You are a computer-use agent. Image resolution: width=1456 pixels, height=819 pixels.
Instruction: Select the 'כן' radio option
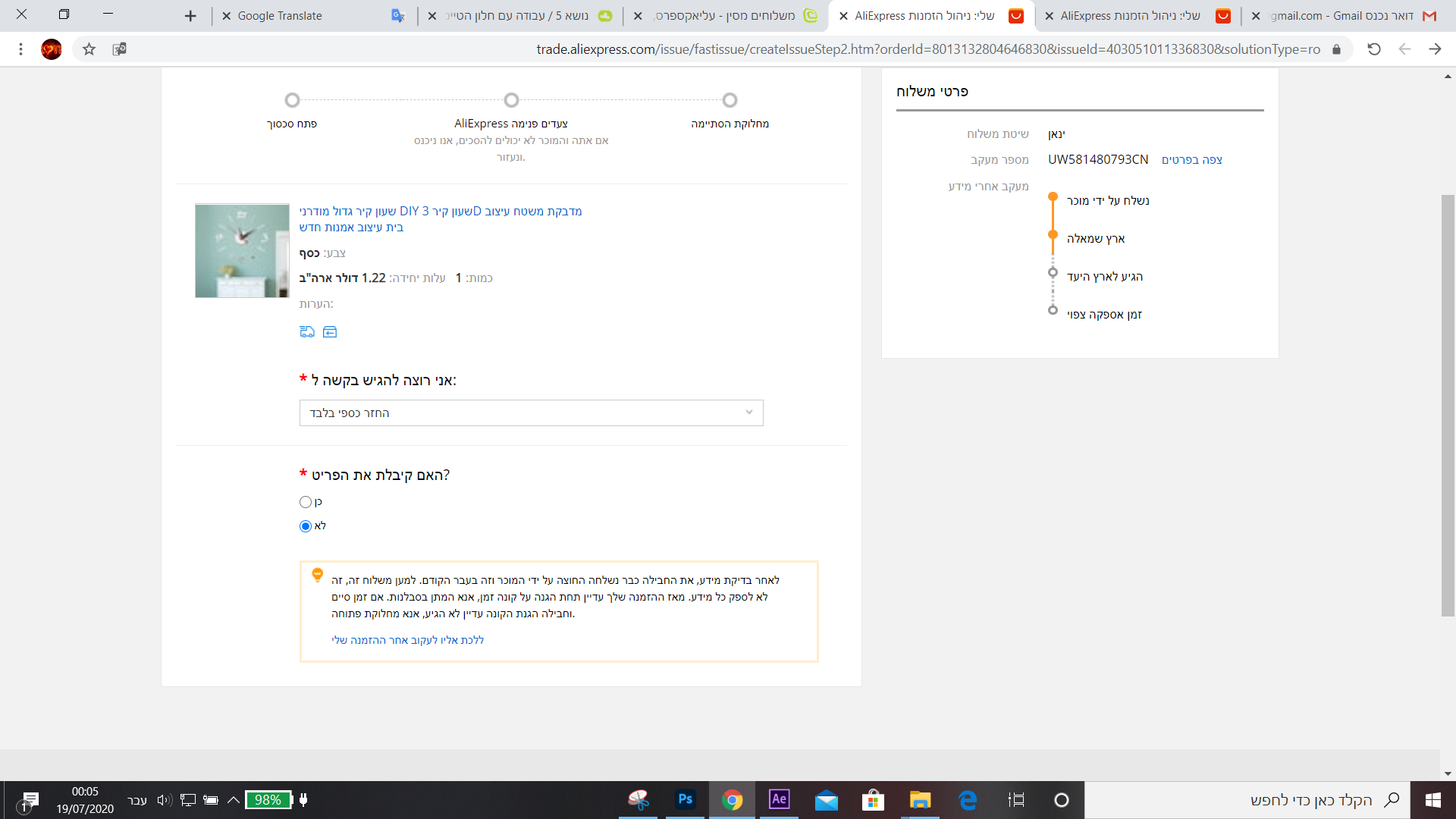point(306,502)
